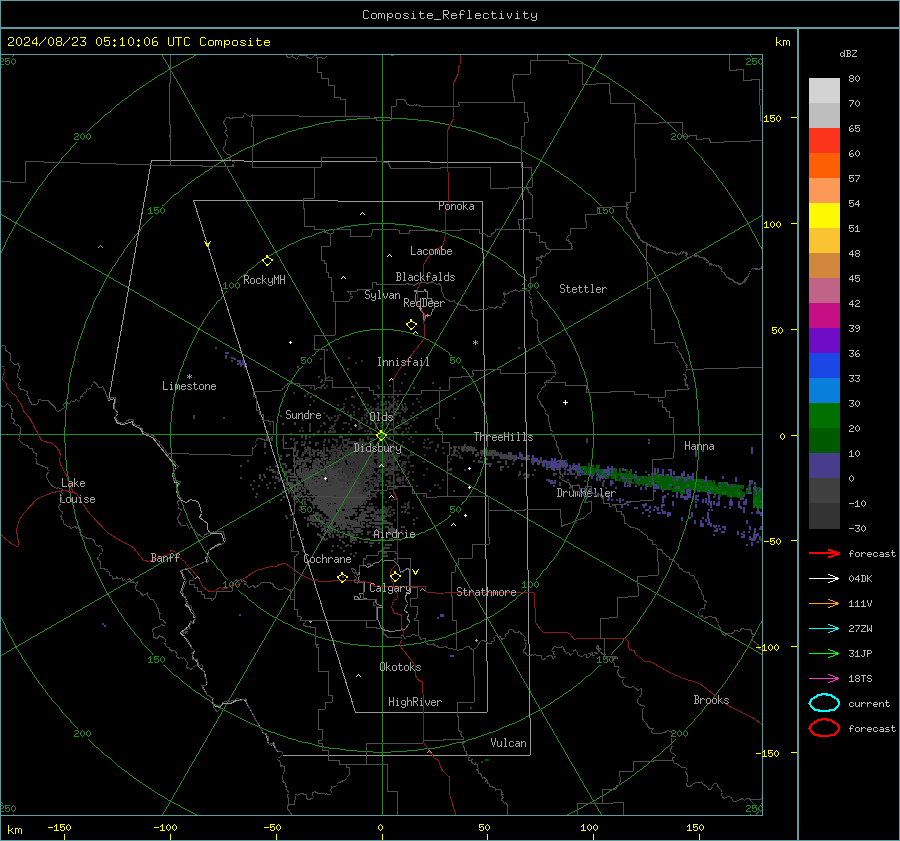Viewport: 900px width, 841px height.
Task: Click the asterisk marker east of Innisfail
Action: click(x=475, y=343)
